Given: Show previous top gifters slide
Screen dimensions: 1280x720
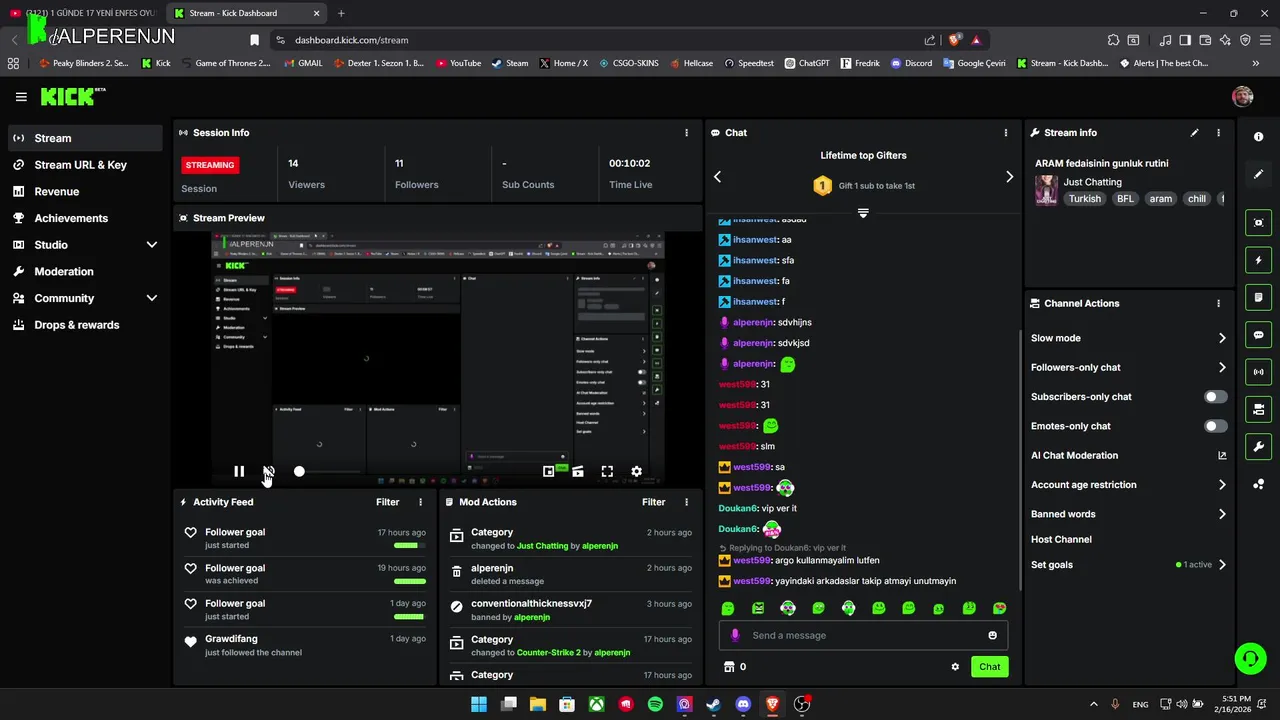Looking at the screenshot, I should point(717,176).
